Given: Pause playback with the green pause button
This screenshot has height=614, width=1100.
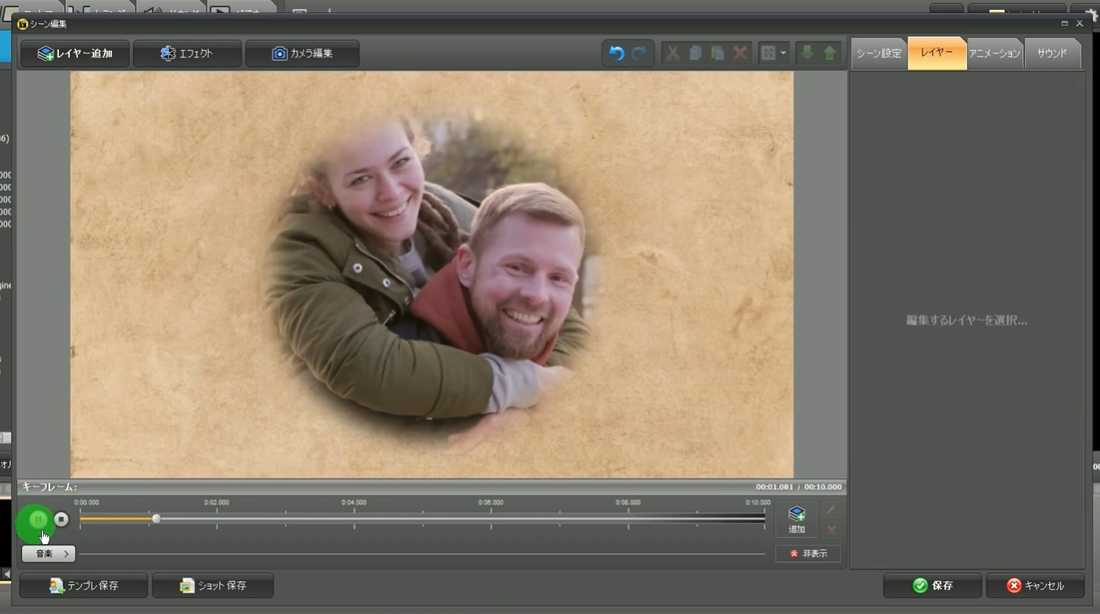Looking at the screenshot, I should point(37,520).
